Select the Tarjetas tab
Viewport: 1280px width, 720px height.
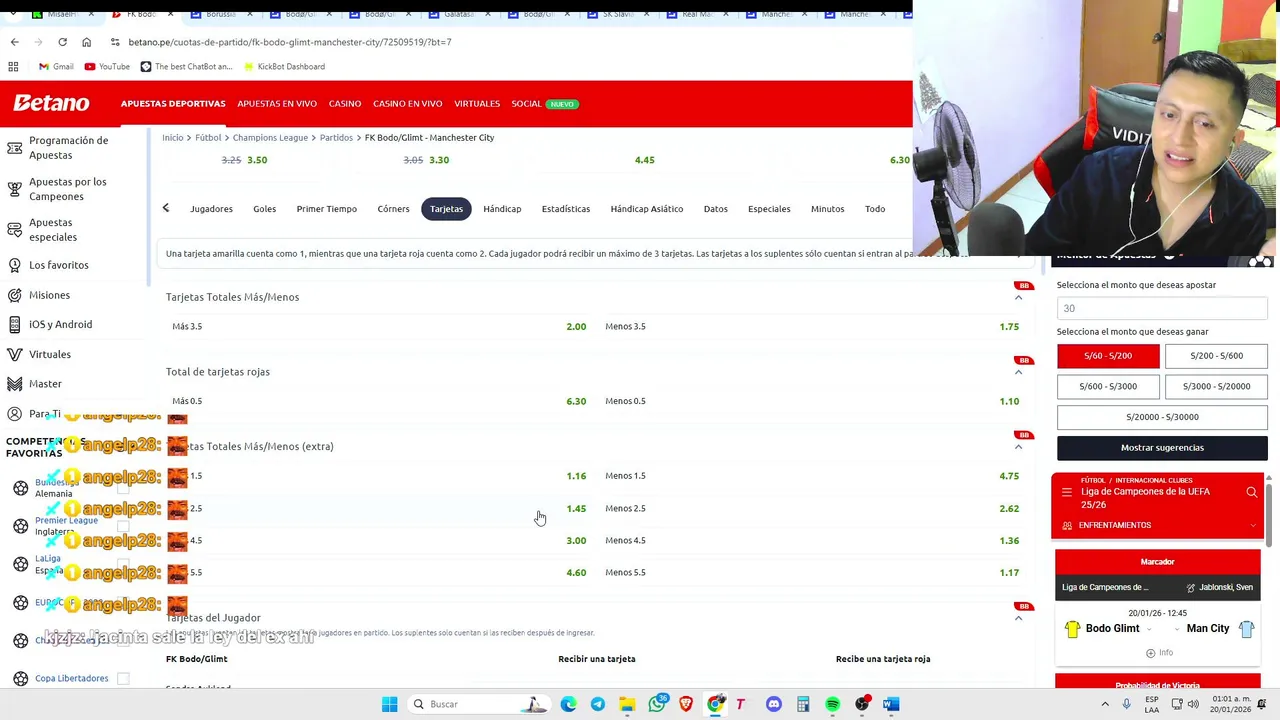pos(446,209)
